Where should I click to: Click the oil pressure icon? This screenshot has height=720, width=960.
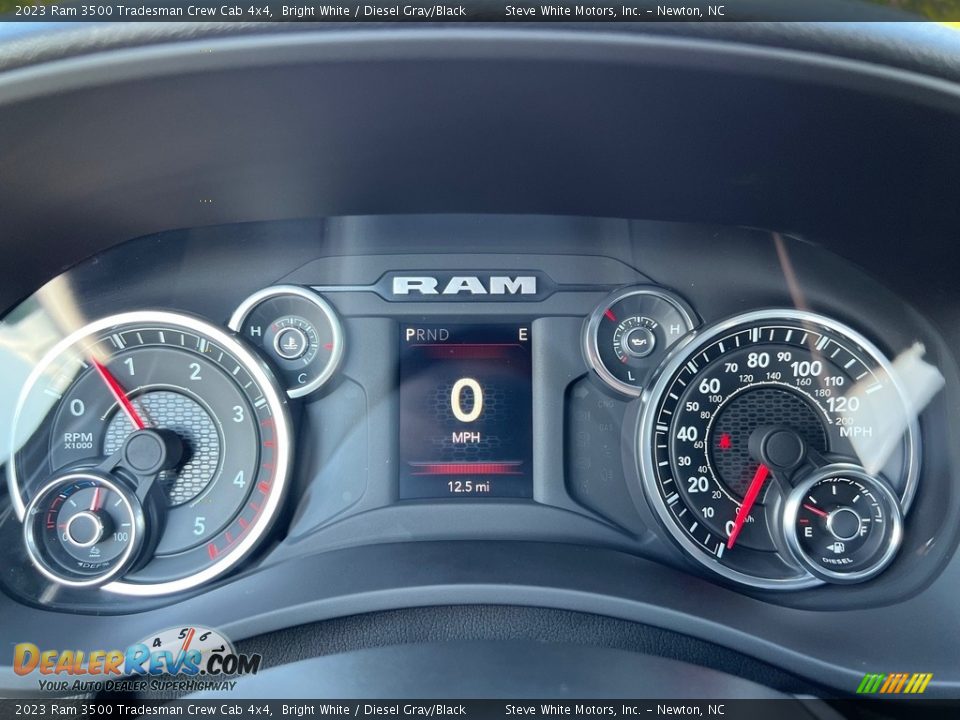[639, 340]
